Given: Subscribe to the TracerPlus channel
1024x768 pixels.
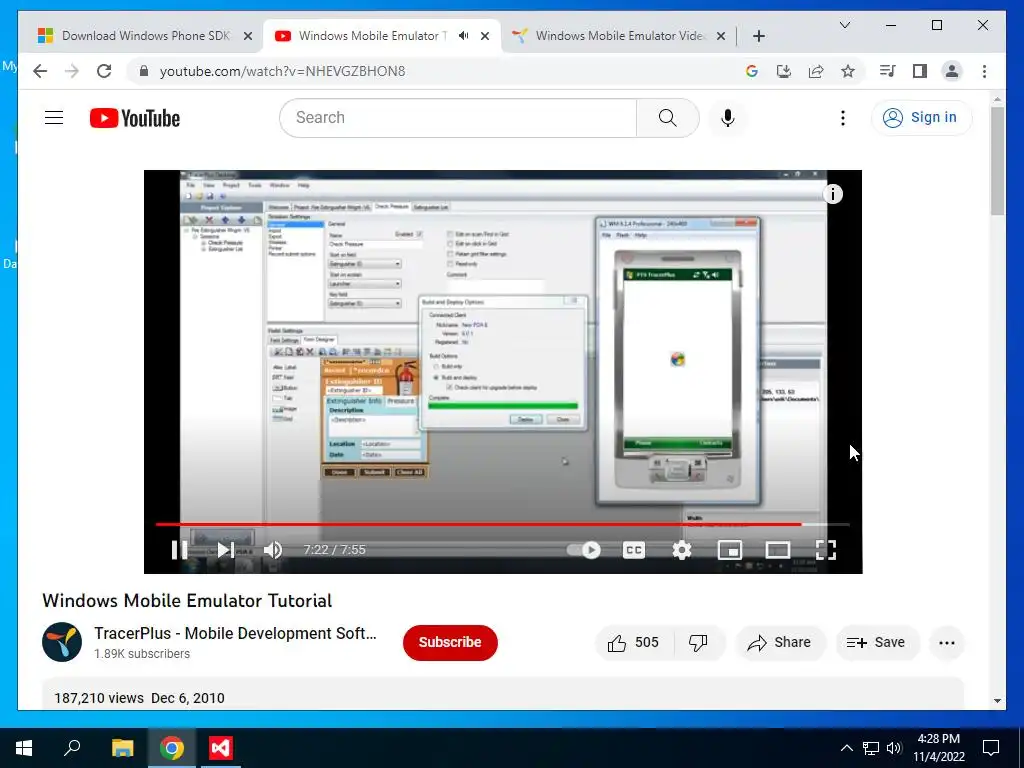Looking at the screenshot, I should point(450,643).
